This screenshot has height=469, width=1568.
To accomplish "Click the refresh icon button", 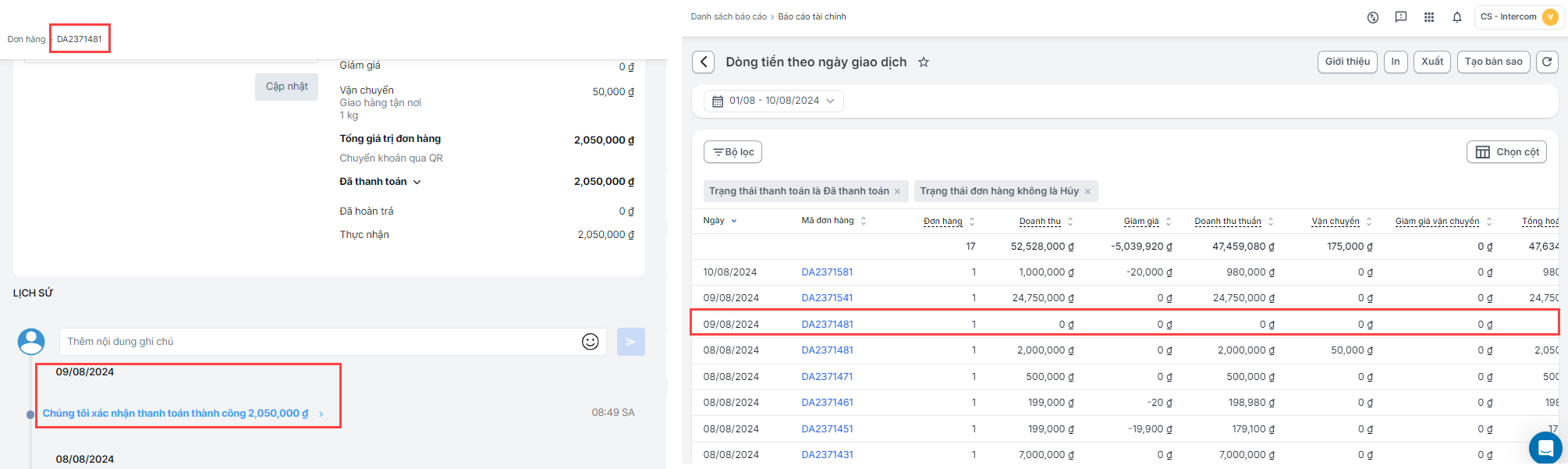I will click(x=1547, y=62).
